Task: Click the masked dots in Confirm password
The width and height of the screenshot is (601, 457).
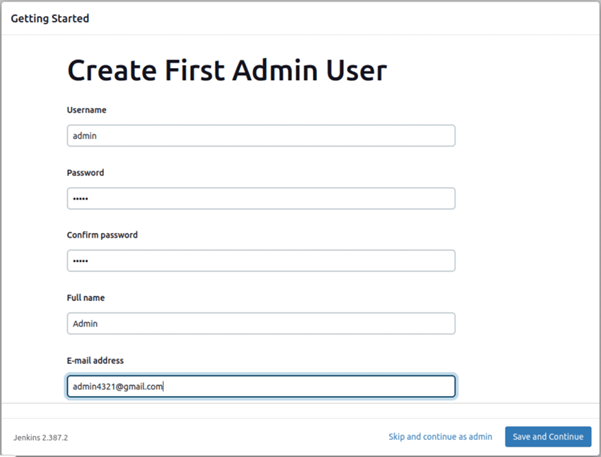Action: 80,261
